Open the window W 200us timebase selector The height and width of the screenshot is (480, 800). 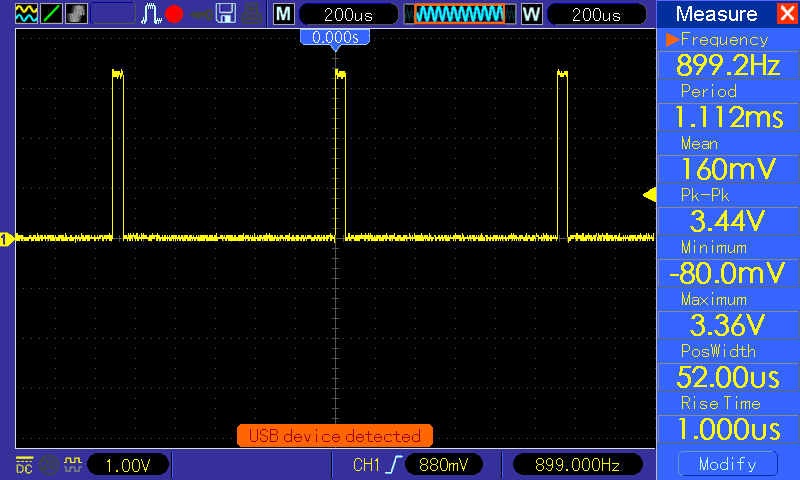596,14
